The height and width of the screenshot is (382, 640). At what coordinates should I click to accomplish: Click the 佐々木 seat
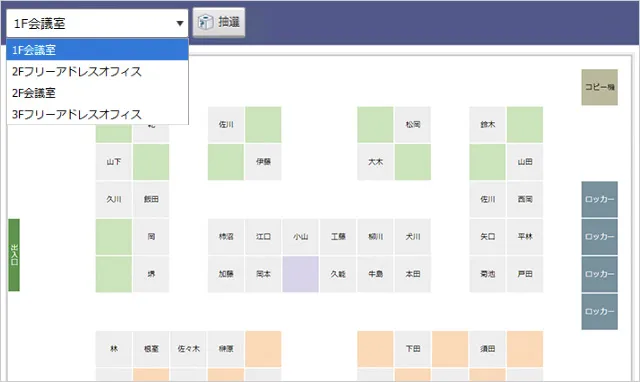pos(189,349)
